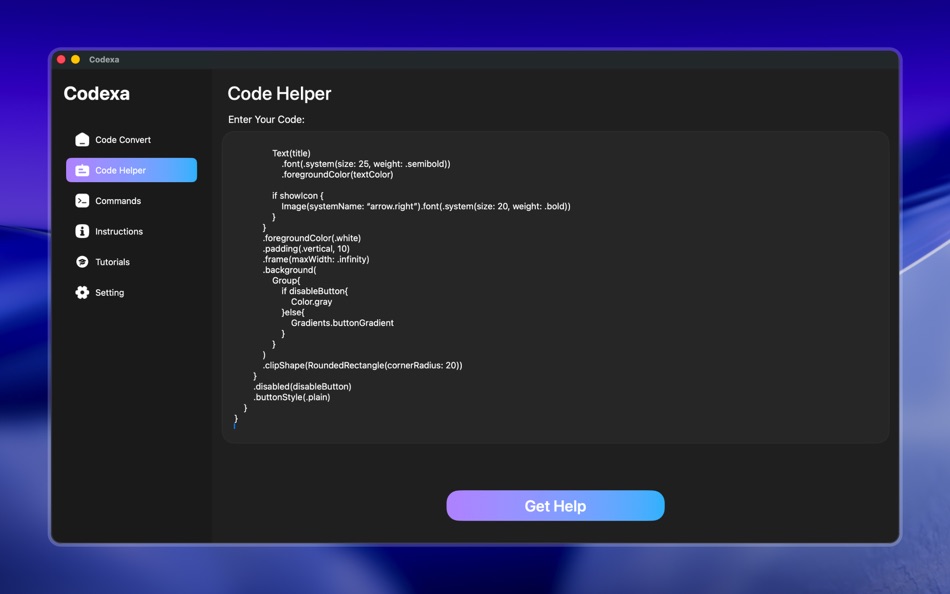950x594 pixels.
Task: Click the '.background(' line
Action: pyautogui.click(x=289, y=270)
